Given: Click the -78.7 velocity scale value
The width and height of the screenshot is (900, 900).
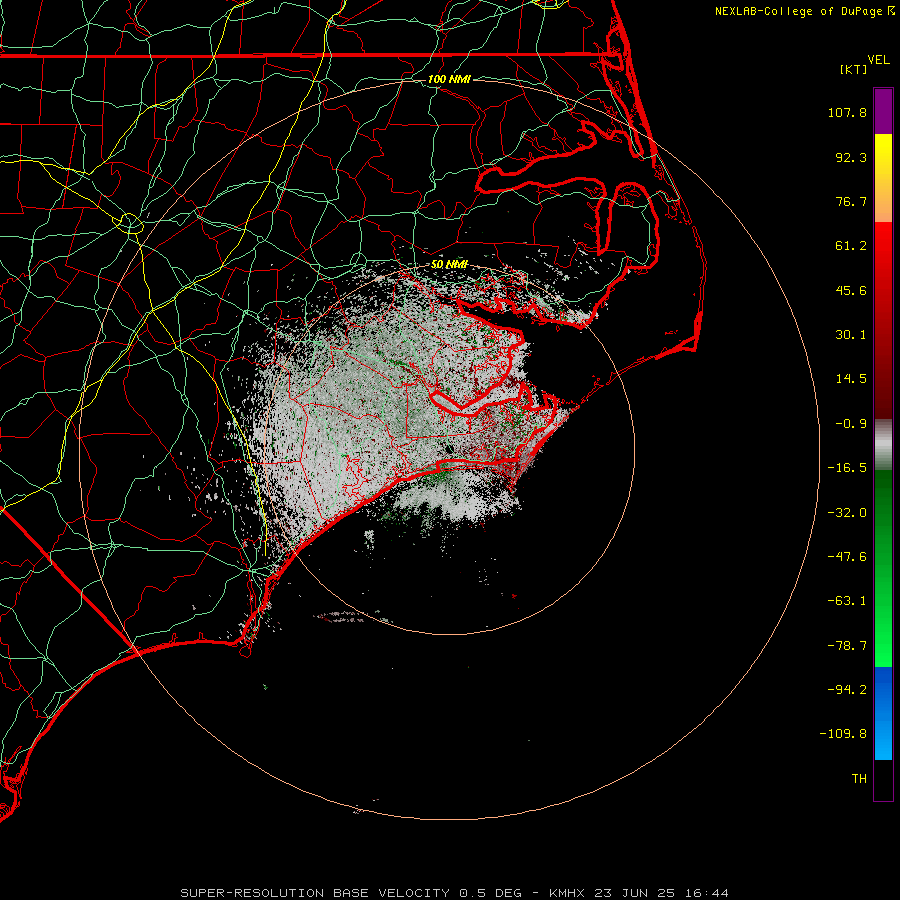Looking at the screenshot, I should [x=847, y=646].
